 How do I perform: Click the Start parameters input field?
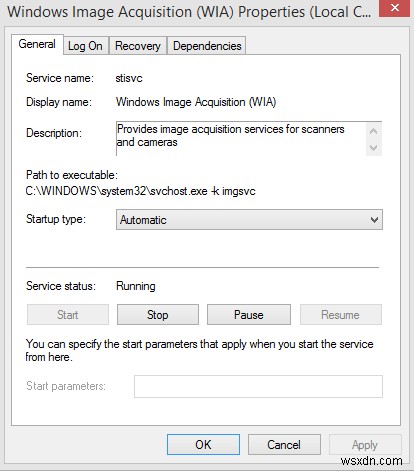click(258, 386)
